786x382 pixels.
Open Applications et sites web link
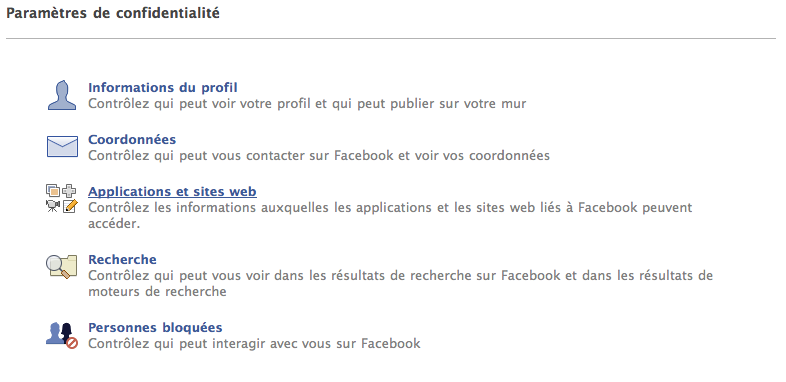(x=172, y=192)
